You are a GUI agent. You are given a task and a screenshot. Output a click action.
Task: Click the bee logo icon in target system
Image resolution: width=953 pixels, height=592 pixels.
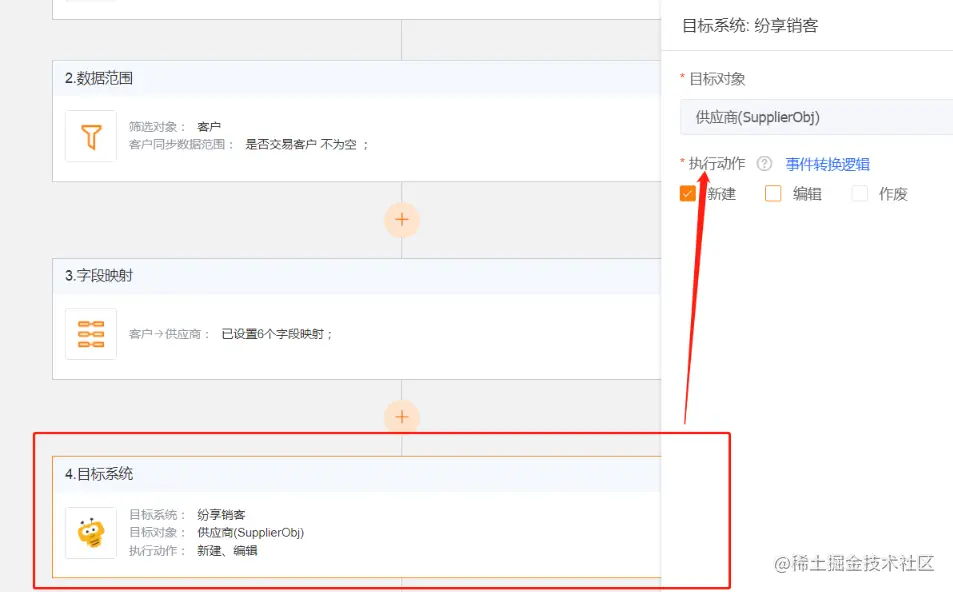[x=91, y=532]
